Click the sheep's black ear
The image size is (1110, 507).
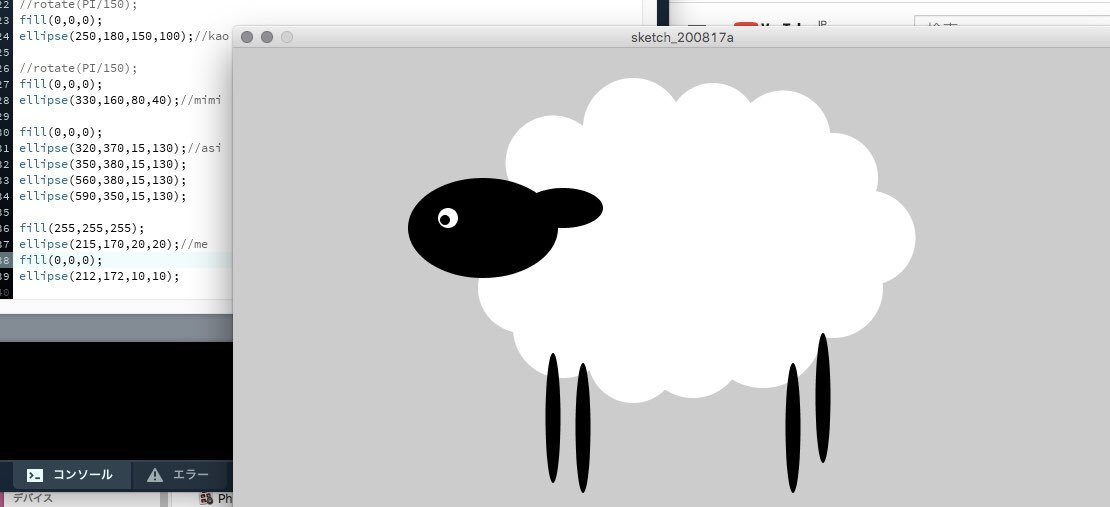click(x=570, y=207)
